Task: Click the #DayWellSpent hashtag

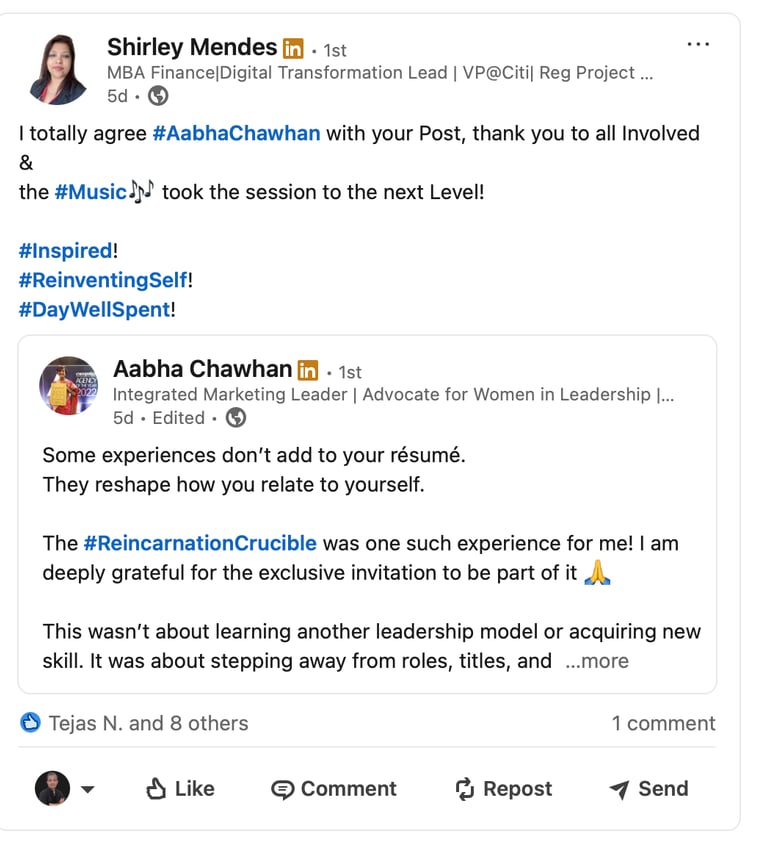Action: tap(94, 309)
